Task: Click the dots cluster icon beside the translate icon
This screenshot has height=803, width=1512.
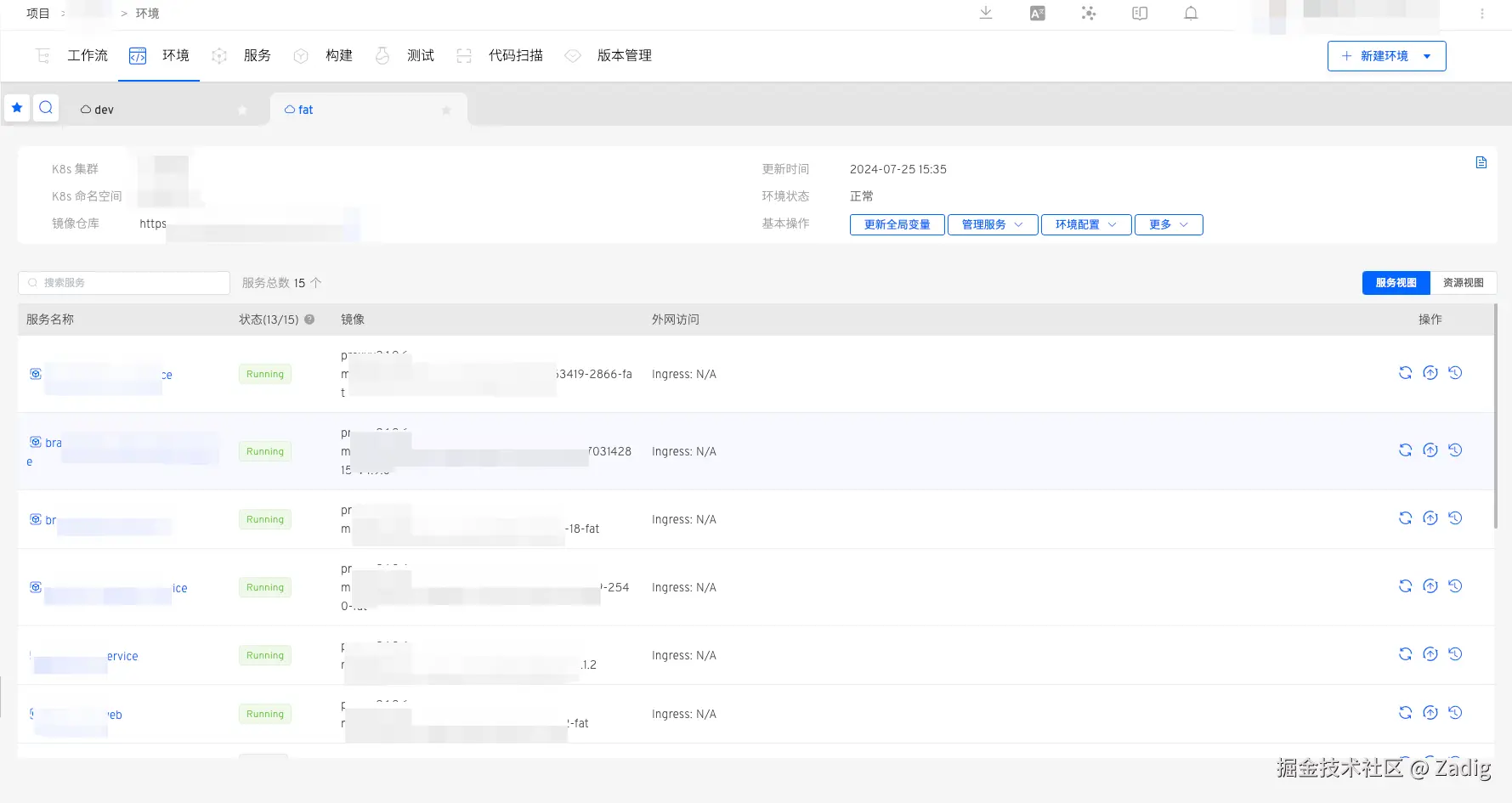Action: point(1089,13)
